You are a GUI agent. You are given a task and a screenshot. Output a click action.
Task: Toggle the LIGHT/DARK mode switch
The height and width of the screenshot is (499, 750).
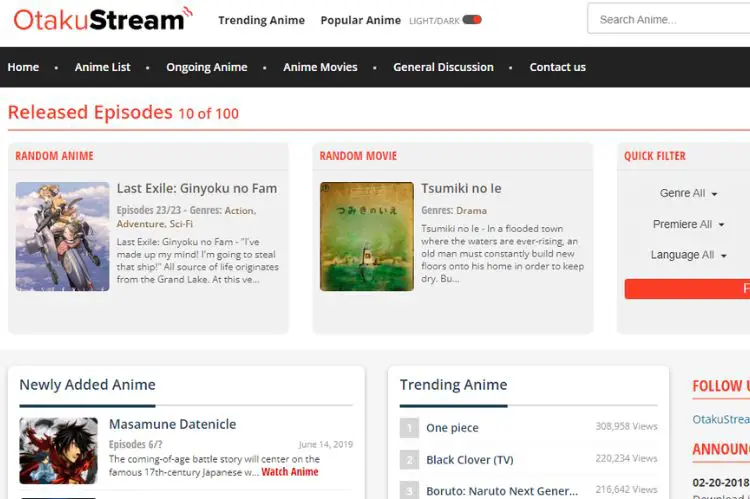(x=472, y=20)
